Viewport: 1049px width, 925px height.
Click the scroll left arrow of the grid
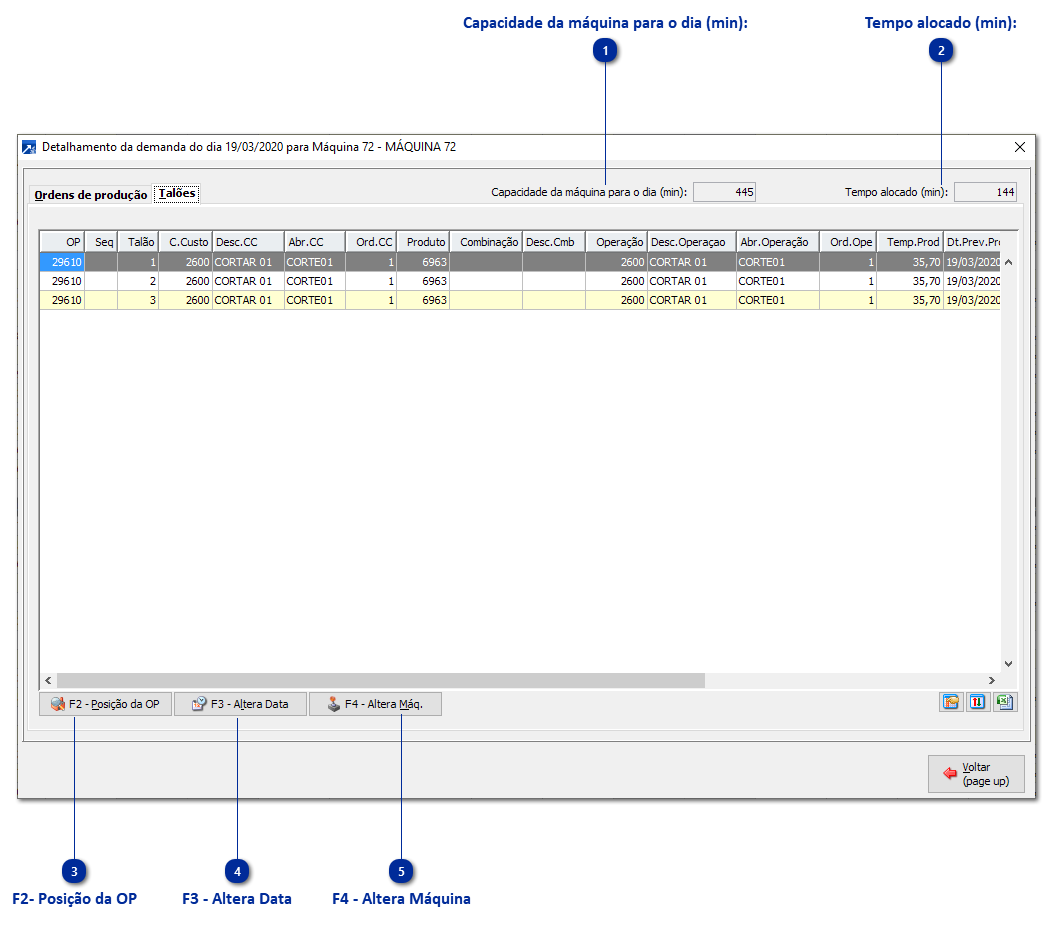pyautogui.click(x=48, y=680)
